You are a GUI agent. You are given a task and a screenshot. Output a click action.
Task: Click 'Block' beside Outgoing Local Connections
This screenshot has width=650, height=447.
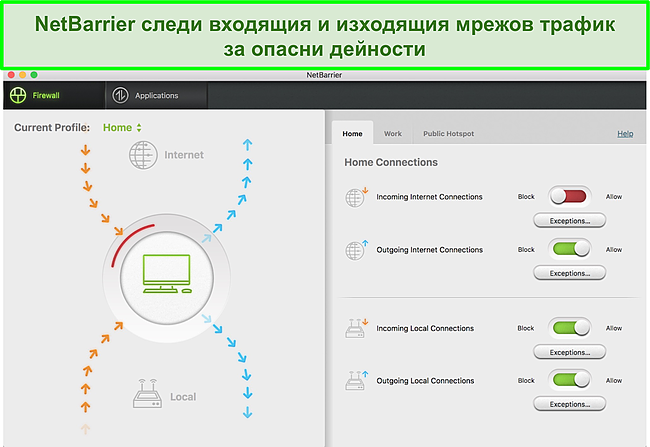pyautogui.click(x=526, y=380)
